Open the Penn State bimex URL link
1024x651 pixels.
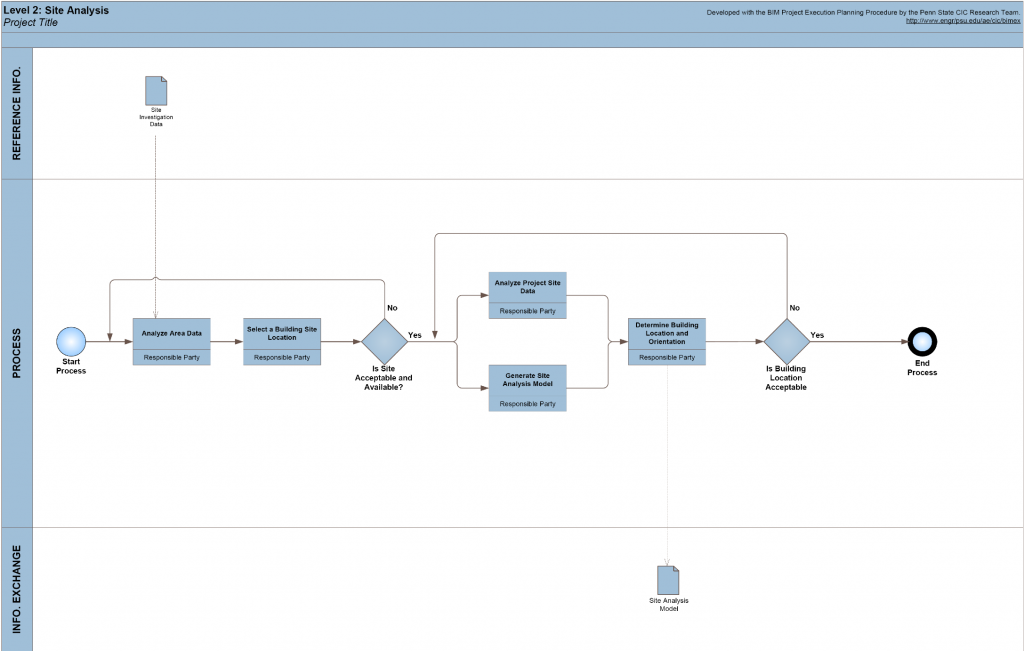coord(962,21)
